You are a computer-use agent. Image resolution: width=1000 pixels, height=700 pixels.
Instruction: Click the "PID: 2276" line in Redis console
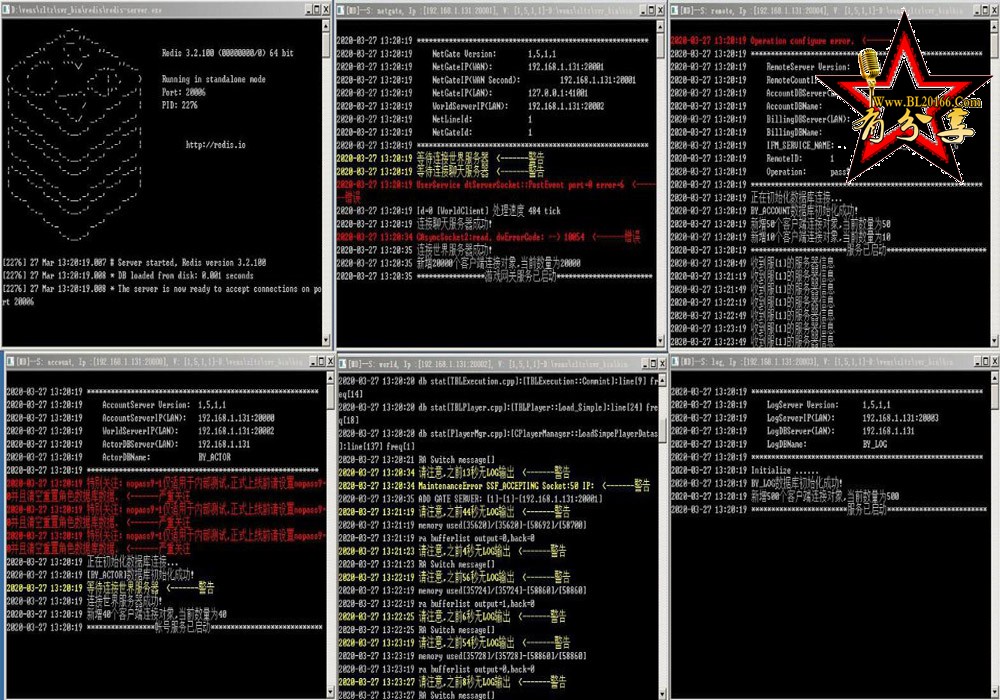point(180,105)
